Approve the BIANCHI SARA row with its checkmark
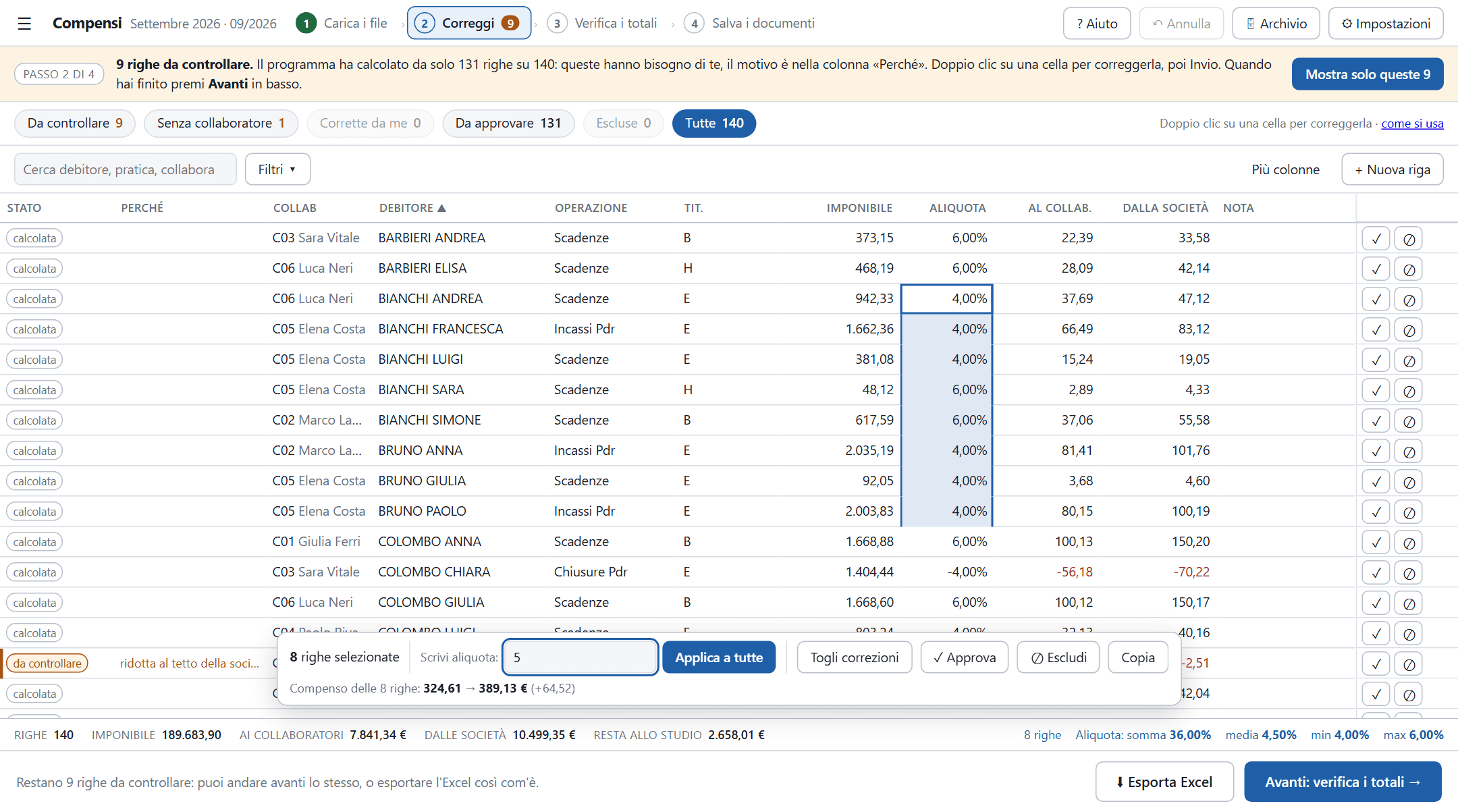Image resolution: width=1458 pixels, height=812 pixels. [x=1376, y=390]
